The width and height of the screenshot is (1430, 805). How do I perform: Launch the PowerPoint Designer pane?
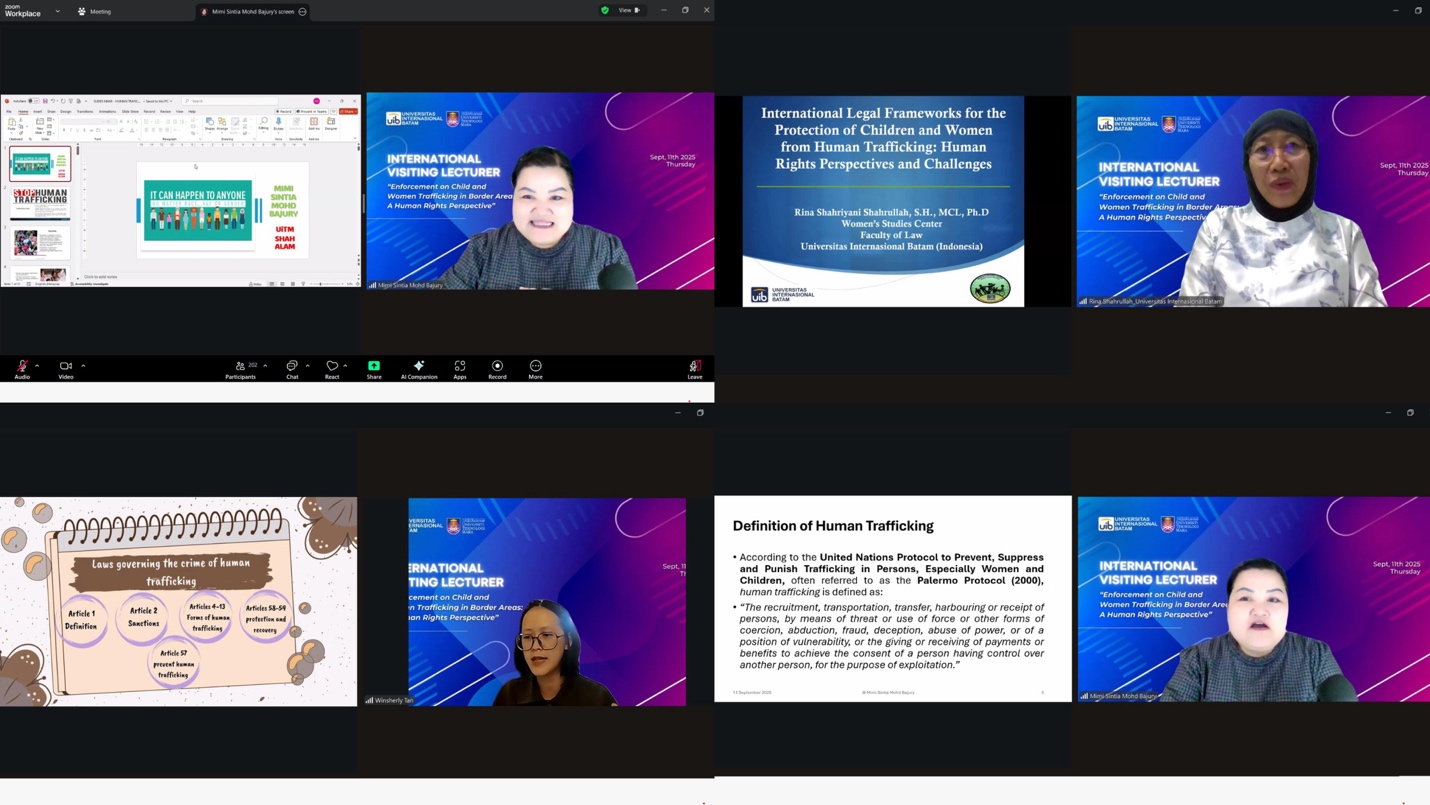[331, 122]
